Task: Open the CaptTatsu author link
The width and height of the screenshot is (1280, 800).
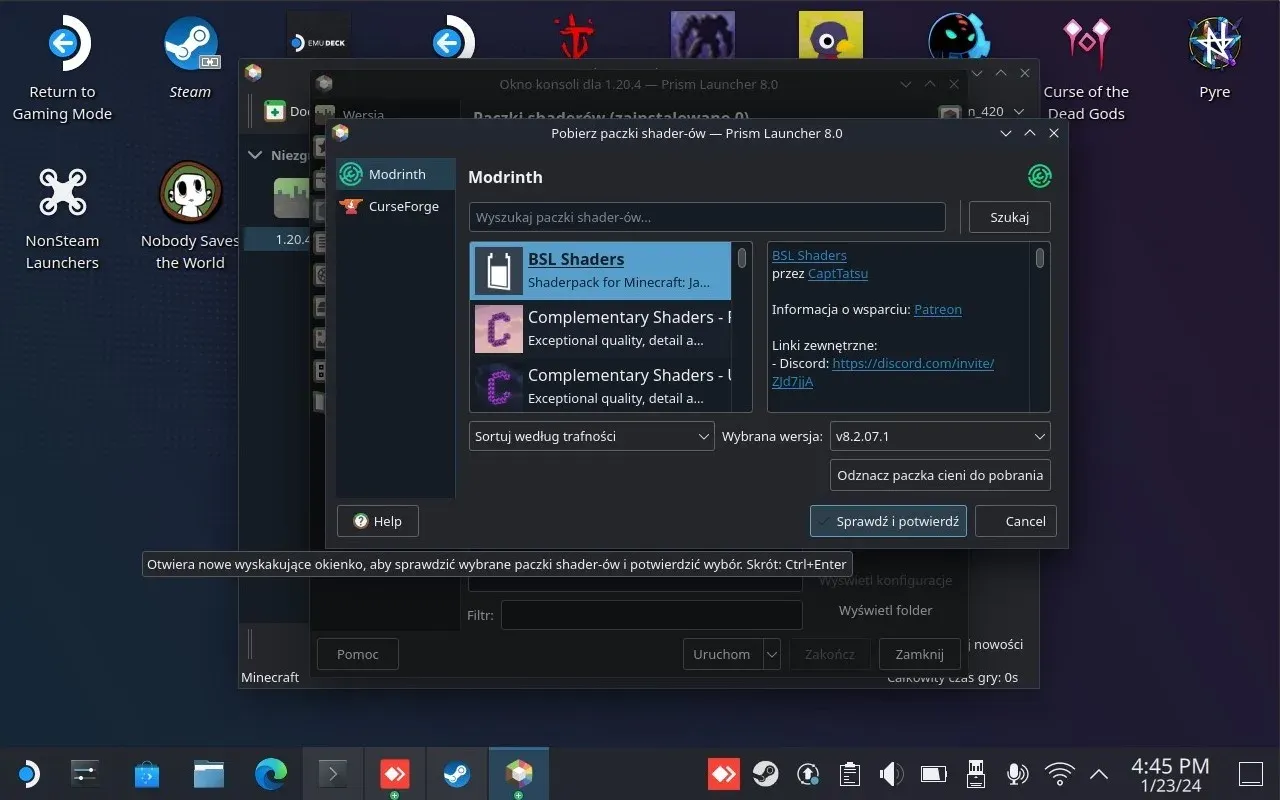Action: (838, 273)
